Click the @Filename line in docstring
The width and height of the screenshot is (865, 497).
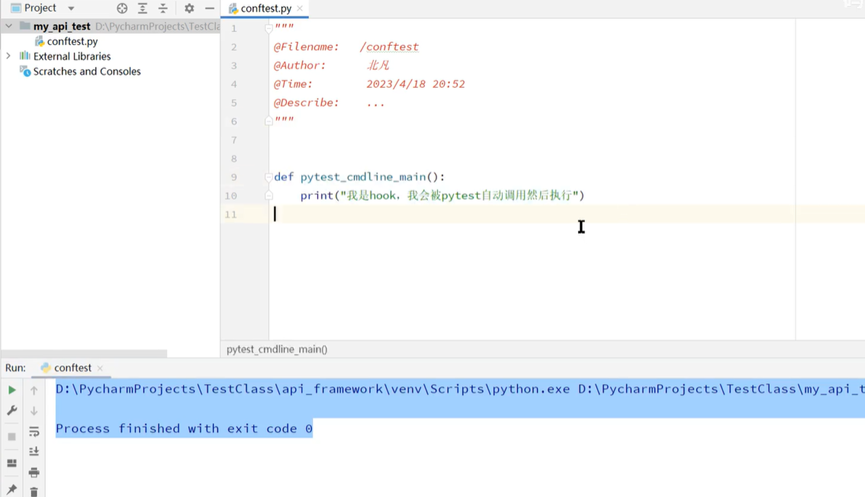pos(346,47)
